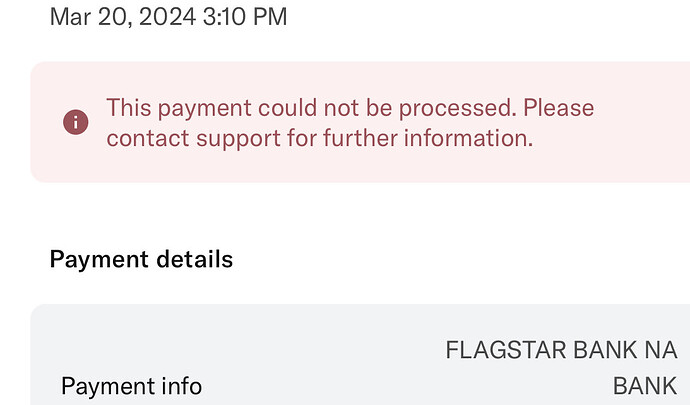Click the lone 'BANK' text on second line

click(645, 387)
